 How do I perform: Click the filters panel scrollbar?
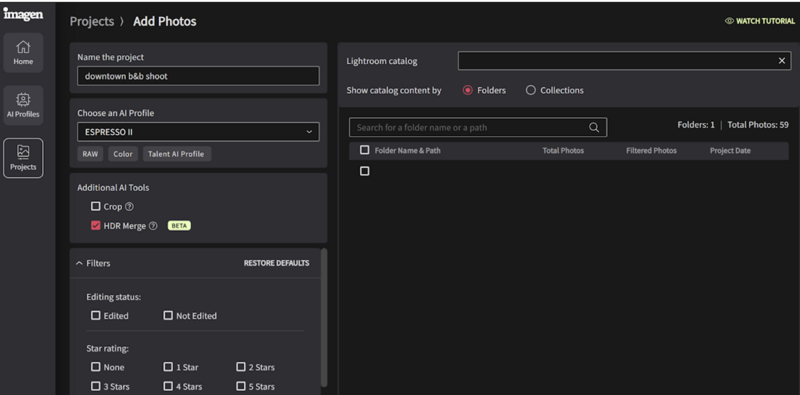coord(323,317)
